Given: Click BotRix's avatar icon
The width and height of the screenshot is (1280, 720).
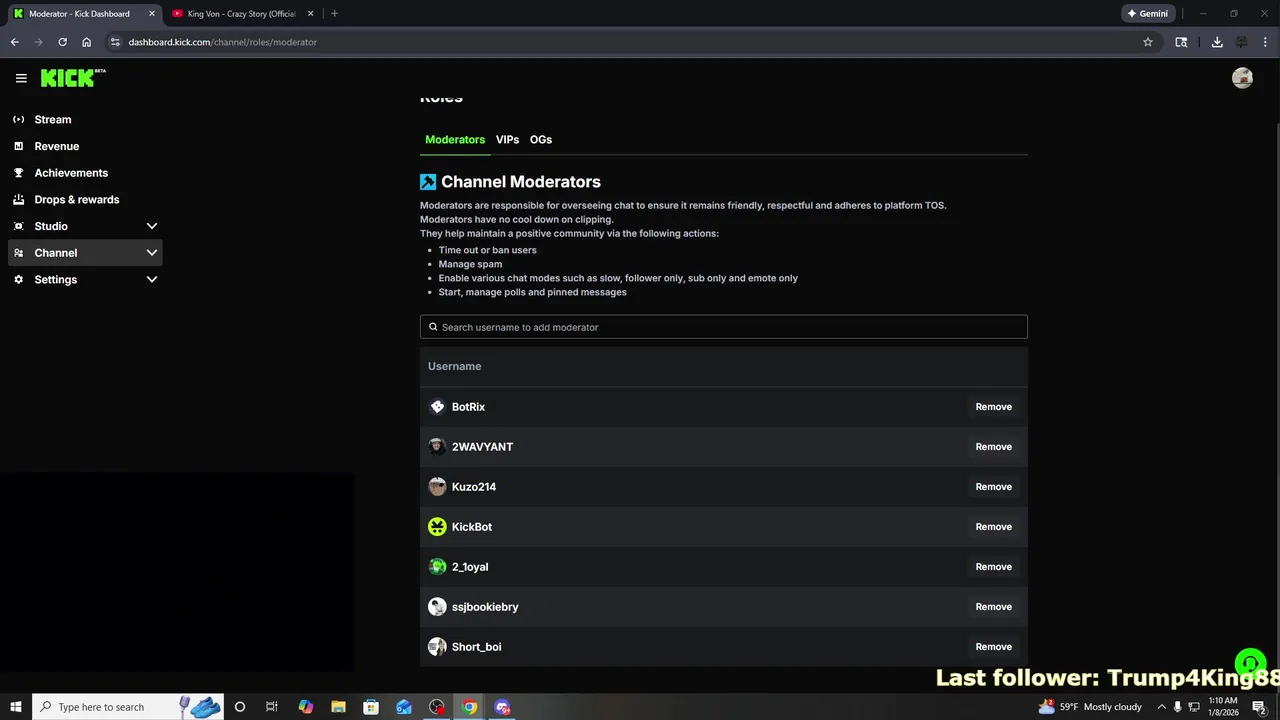Looking at the screenshot, I should click(x=437, y=407).
